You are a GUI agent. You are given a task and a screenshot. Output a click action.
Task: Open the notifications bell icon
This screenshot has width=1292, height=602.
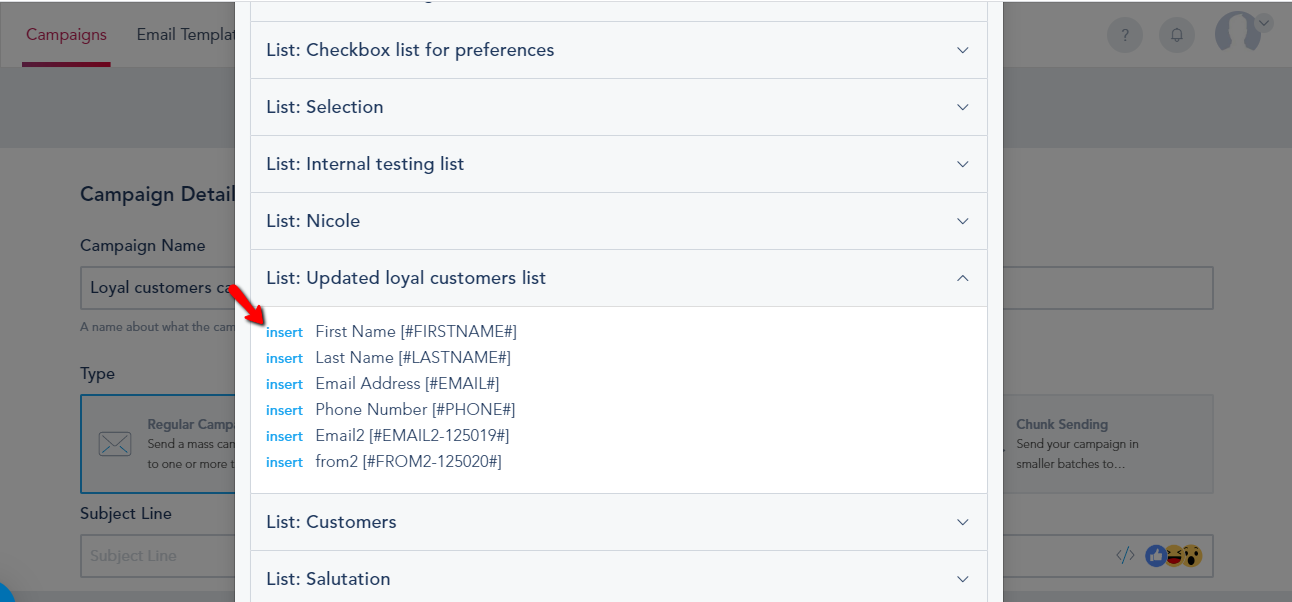[1177, 35]
